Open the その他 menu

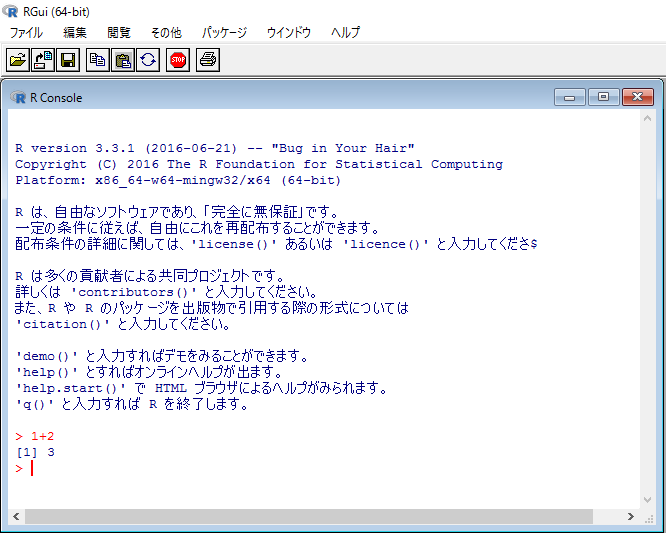166,32
